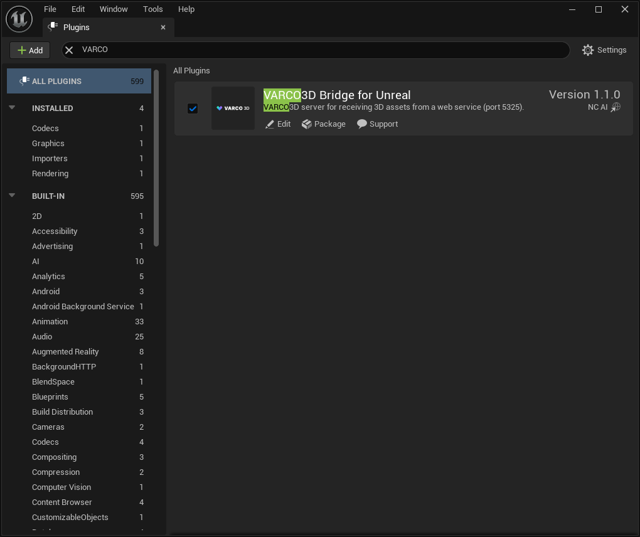Image resolution: width=640 pixels, height=537 pixels.
Task: Click the Plugins tab plug icon
Action: click(x=53, y=27)
